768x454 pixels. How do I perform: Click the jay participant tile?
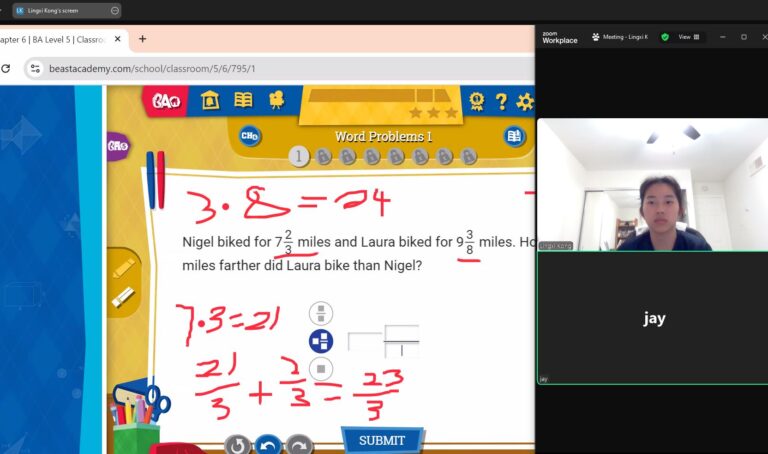[652, 318]
